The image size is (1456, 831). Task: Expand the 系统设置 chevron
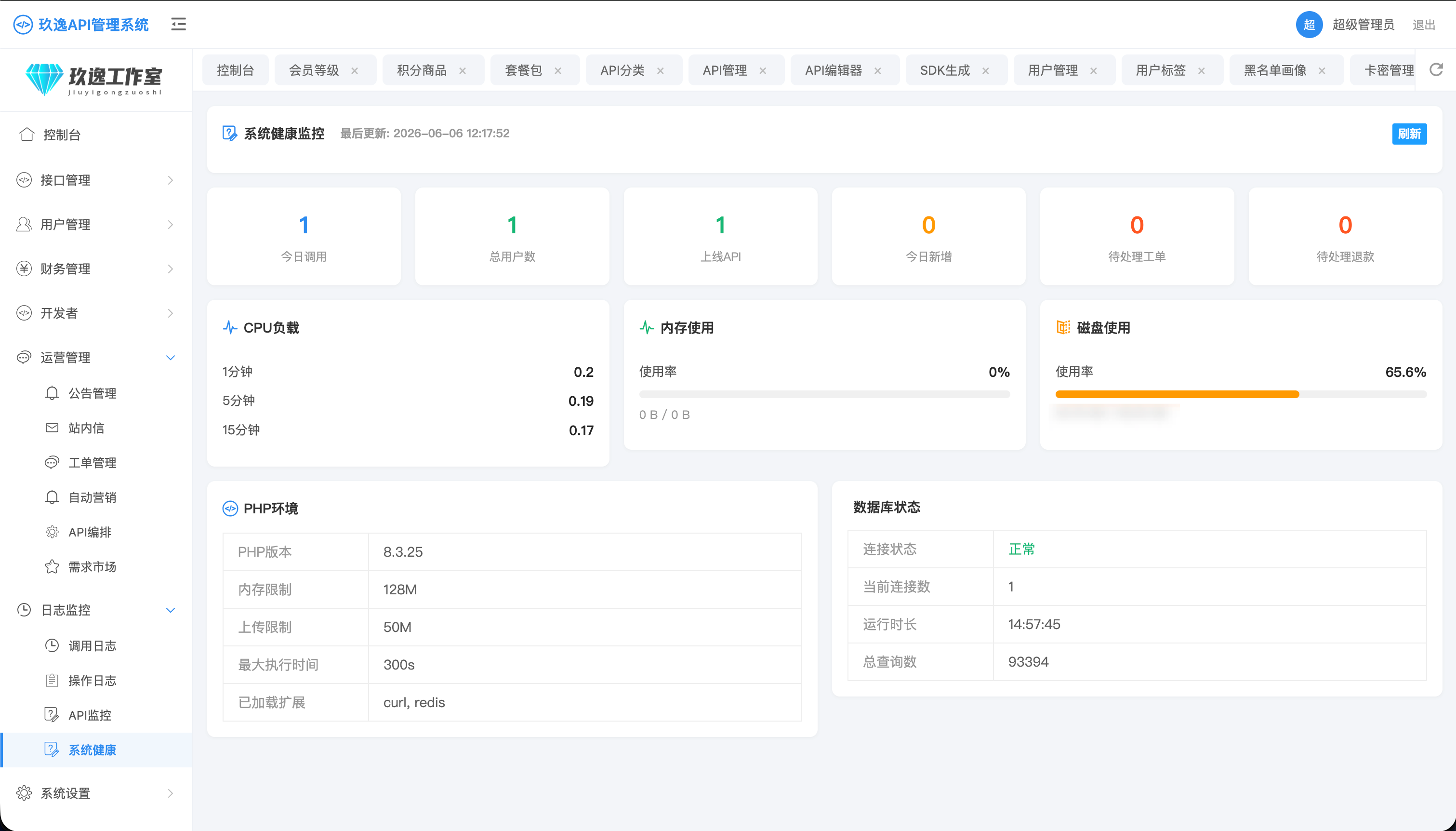(170, 793)
